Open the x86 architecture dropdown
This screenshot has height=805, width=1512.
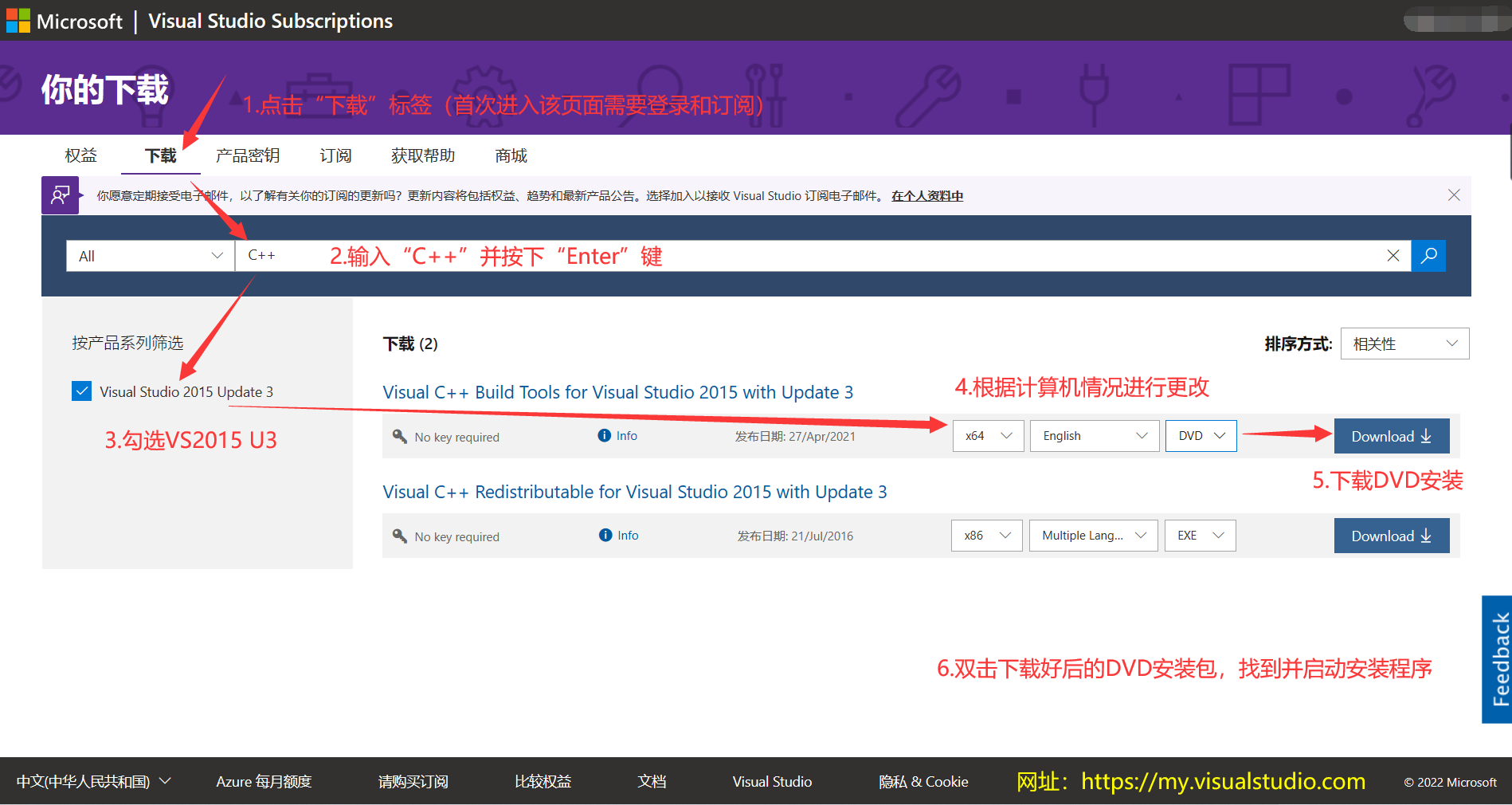click(987, 536)
